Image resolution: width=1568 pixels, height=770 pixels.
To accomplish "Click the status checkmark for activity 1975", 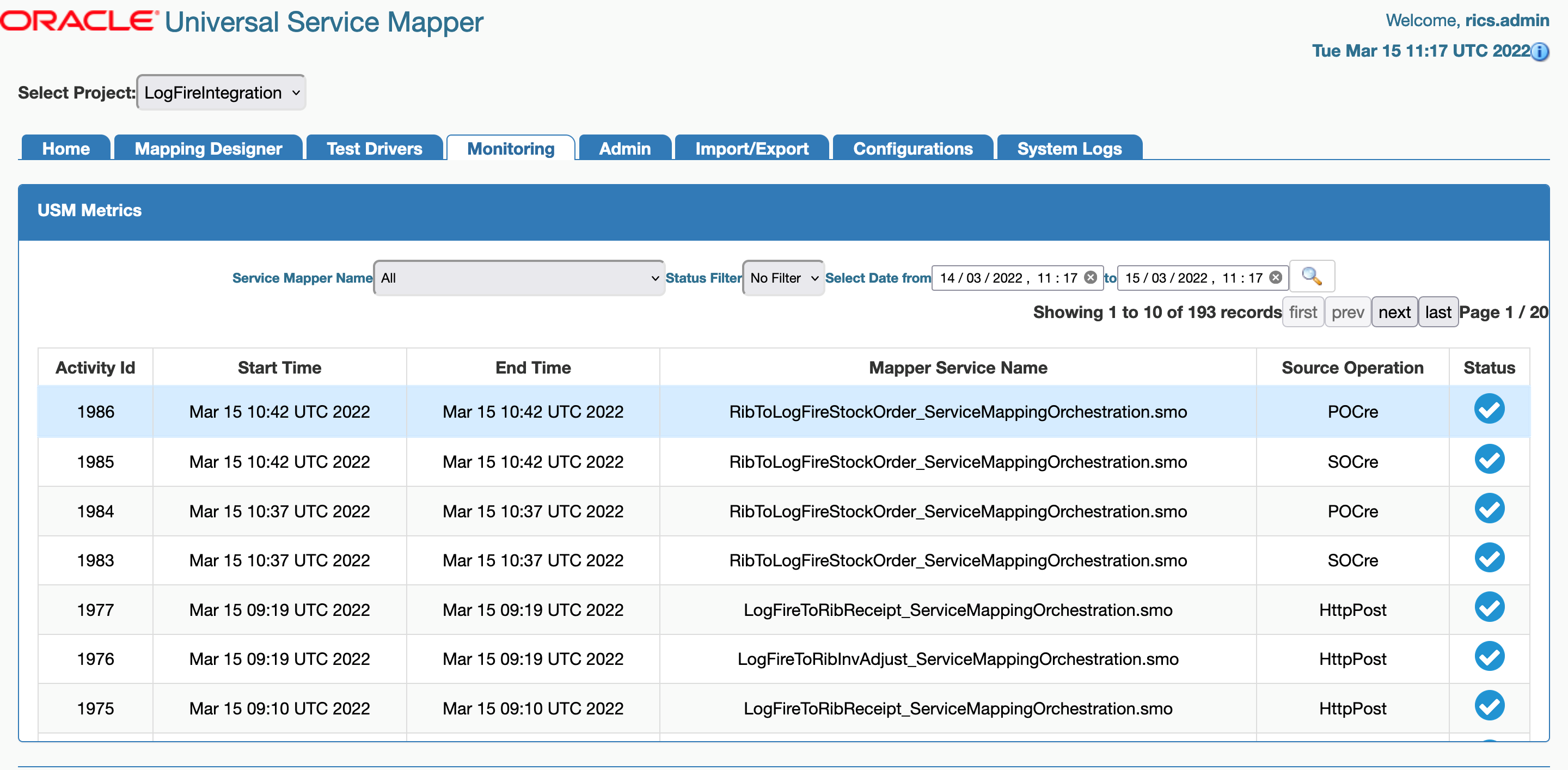I will pos(1490,706).
